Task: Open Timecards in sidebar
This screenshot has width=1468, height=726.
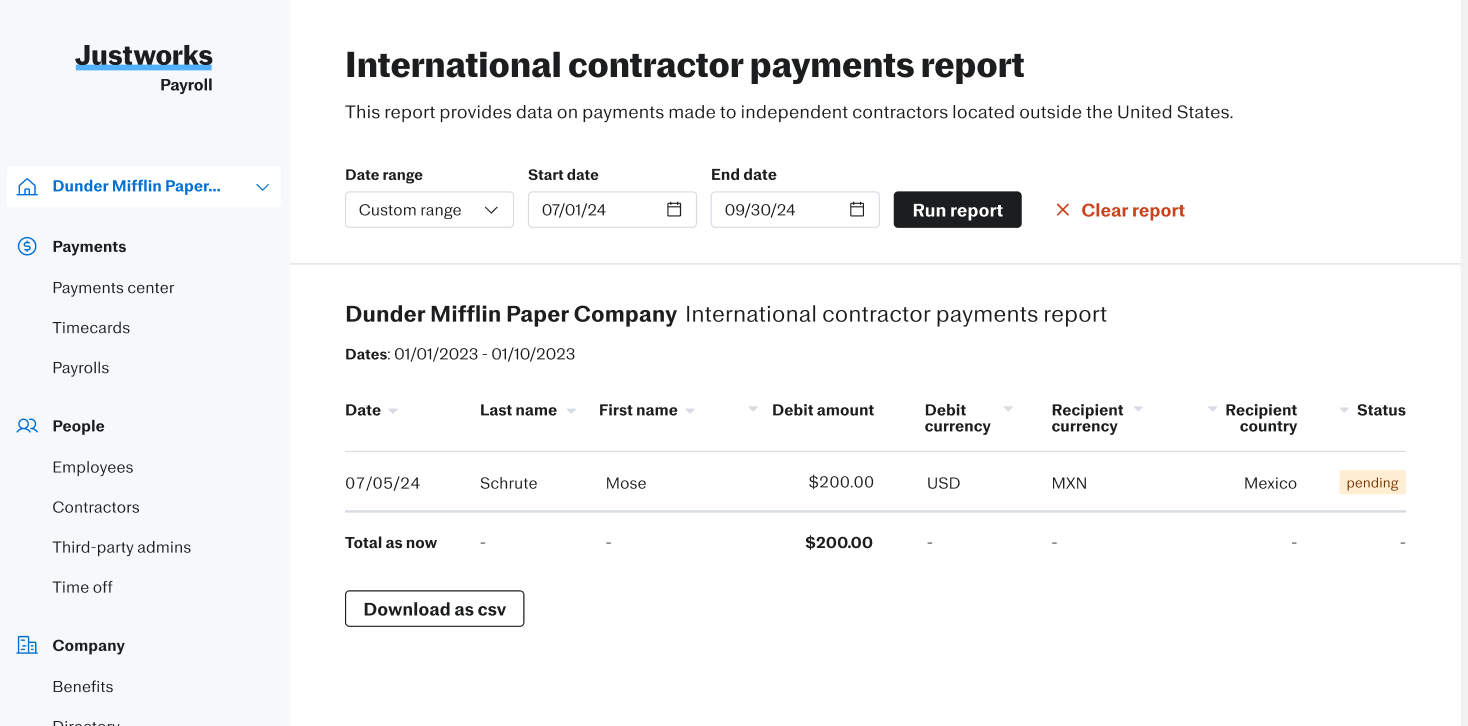Action: coord(91,328)
